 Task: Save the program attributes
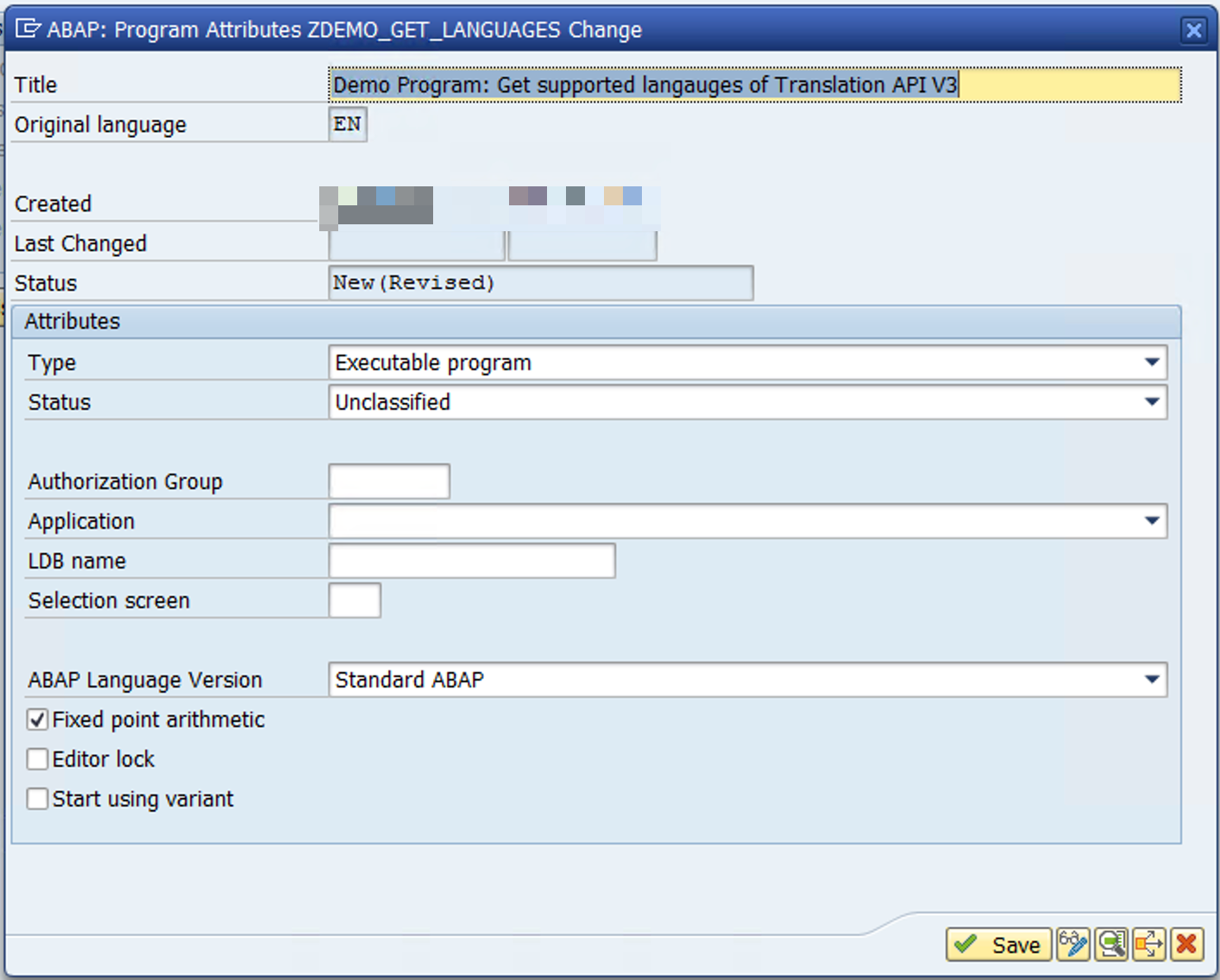tap(999, 945)
